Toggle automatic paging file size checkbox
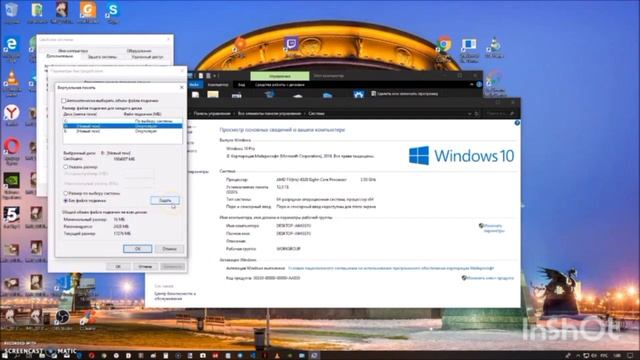640x360 pixels. (64, 100)
